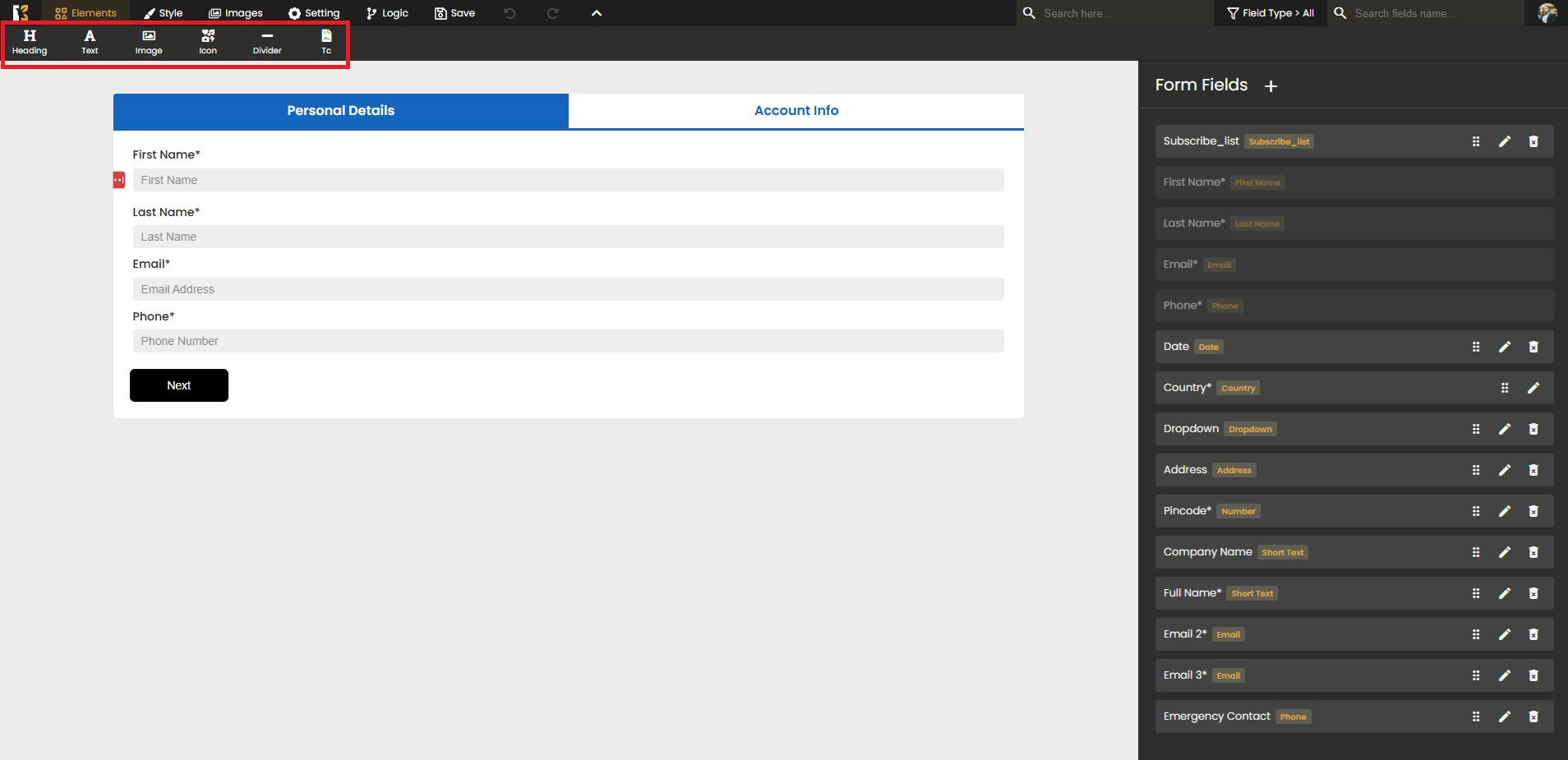
Task: Click the plus icon beside Form Fields
Action: click(1271, 86)
